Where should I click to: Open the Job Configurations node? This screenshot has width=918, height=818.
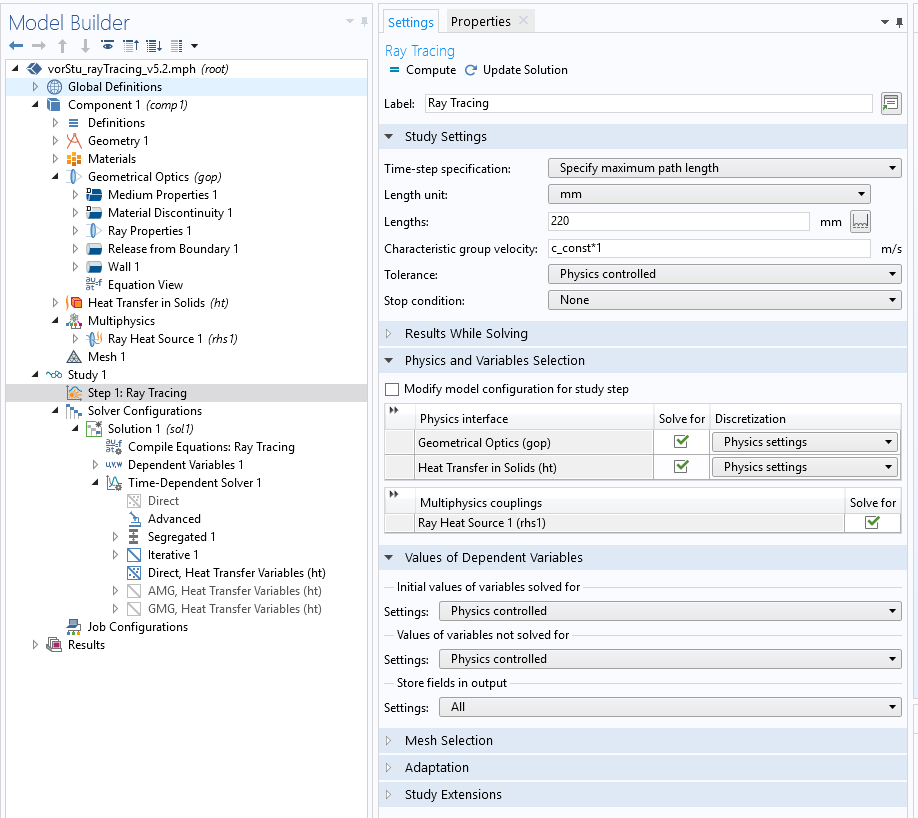click(137, 627)
